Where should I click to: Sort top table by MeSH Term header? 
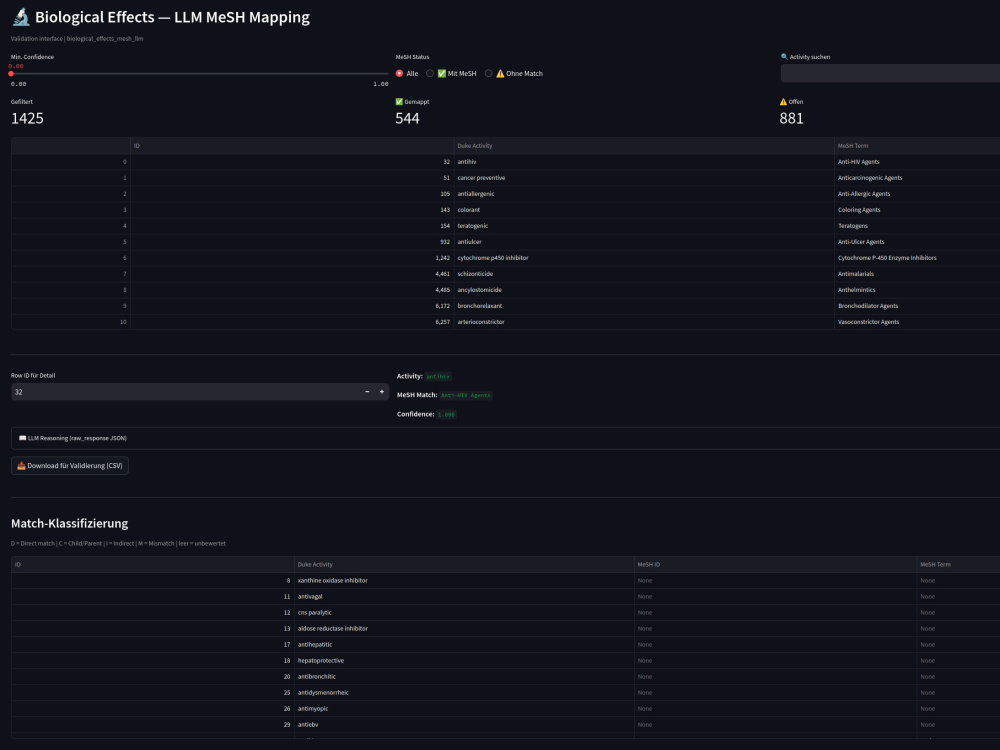click(x=917, y=145)
